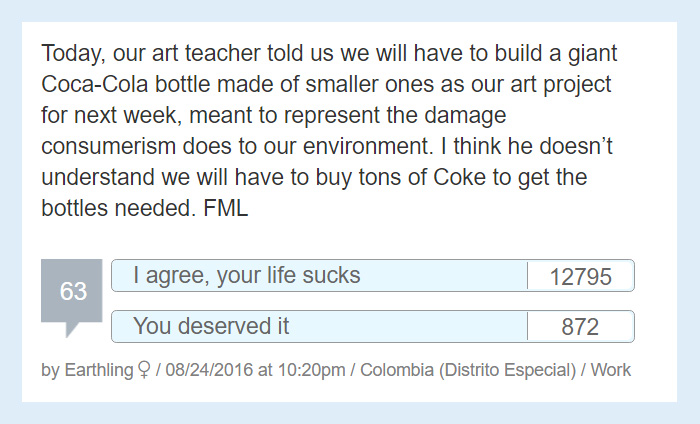This screenshot has width=700, height=424.
Task: Click the pointed tail of the comment bubble
Action: tap(72, 330)
